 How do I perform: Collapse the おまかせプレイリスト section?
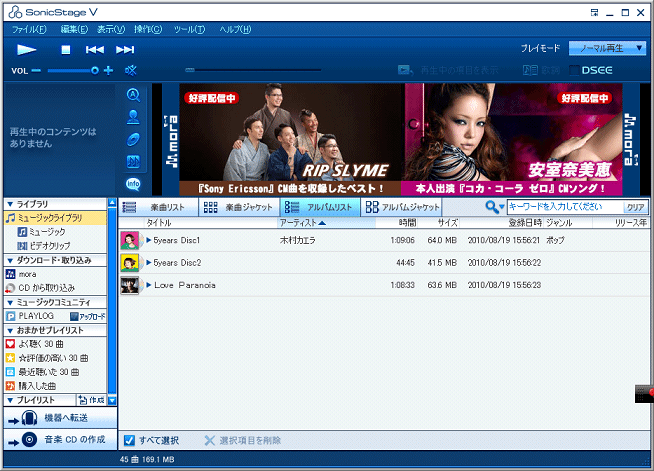pos(10,330)
